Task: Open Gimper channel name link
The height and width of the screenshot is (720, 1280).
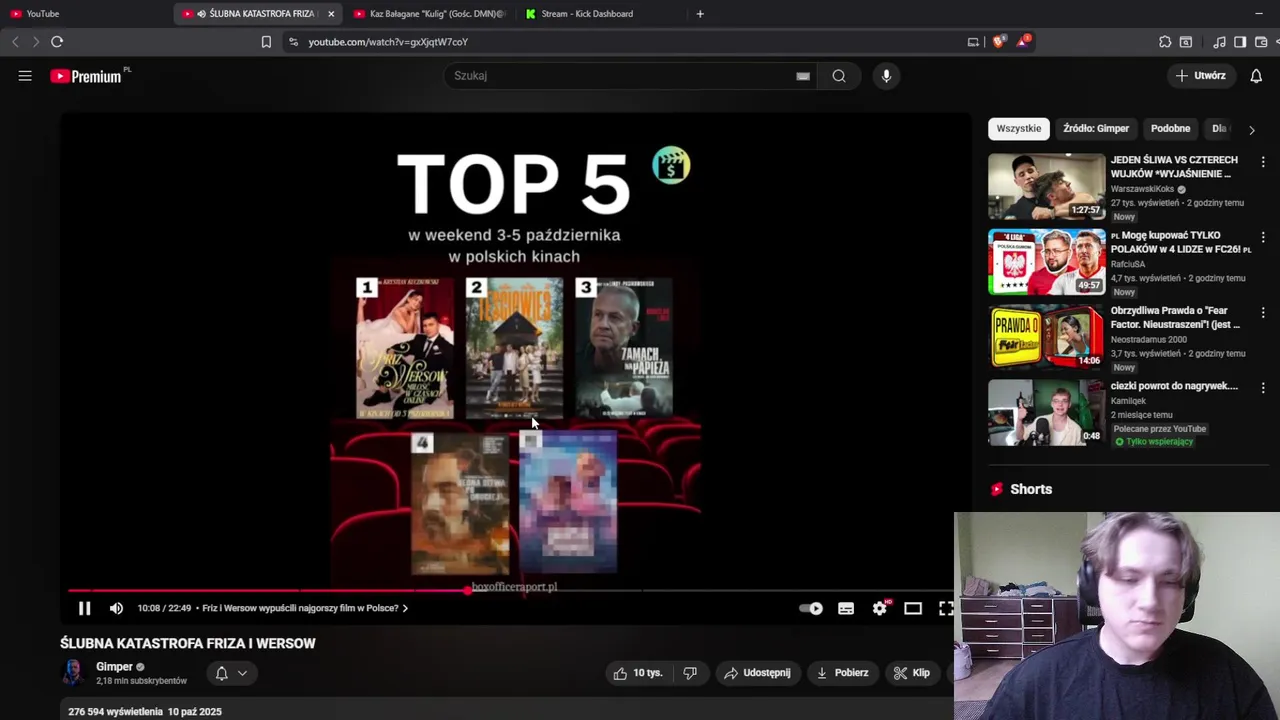Action: tap(114, 667)
